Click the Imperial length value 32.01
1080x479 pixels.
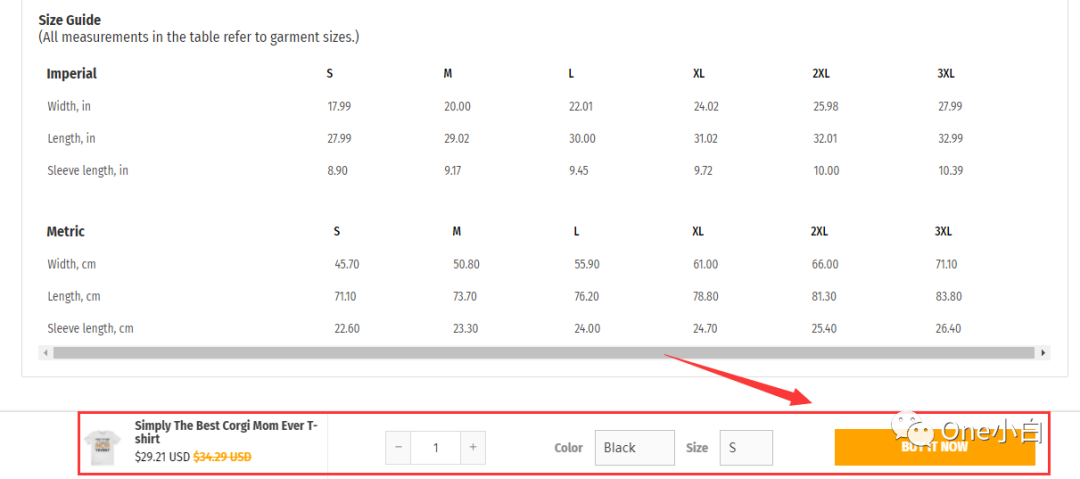click(x=825, y=139)
